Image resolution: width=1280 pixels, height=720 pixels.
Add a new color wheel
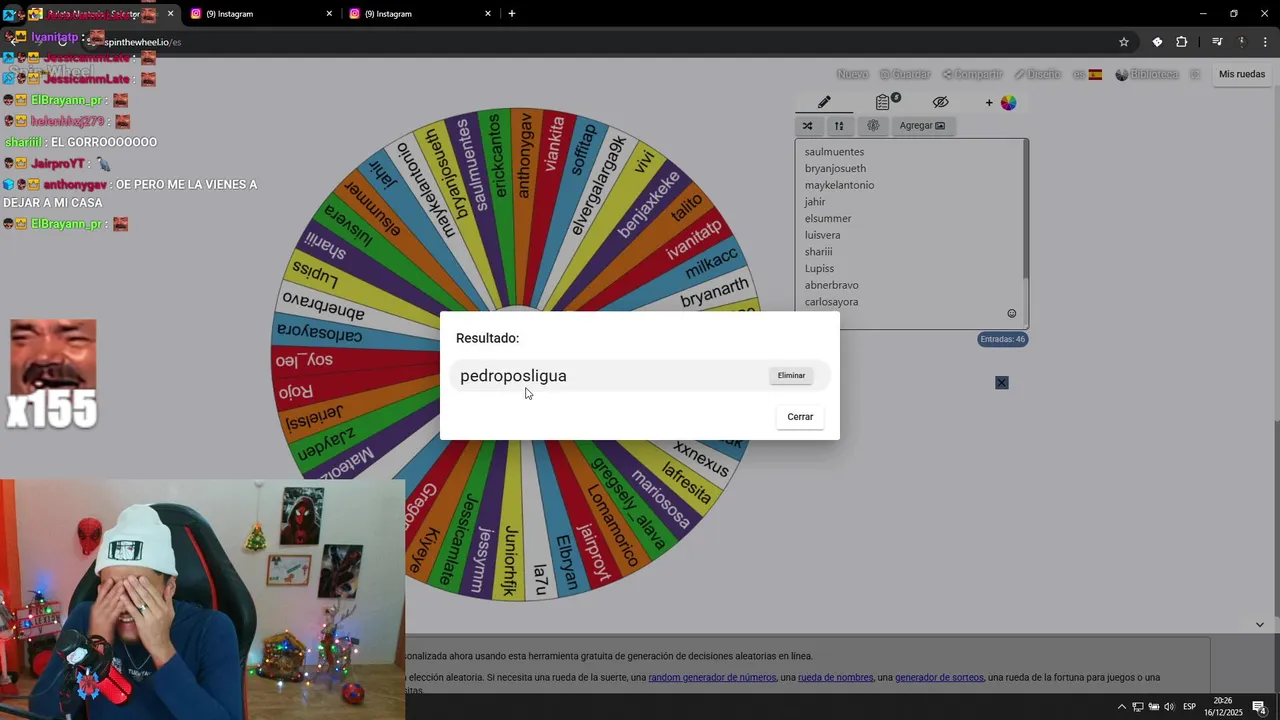coord(1000,103)
